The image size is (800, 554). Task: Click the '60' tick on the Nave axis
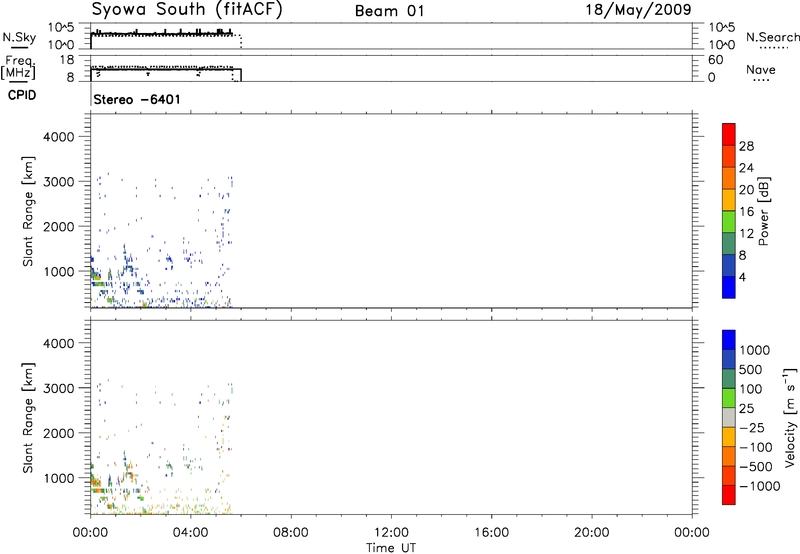coord(715,60)
